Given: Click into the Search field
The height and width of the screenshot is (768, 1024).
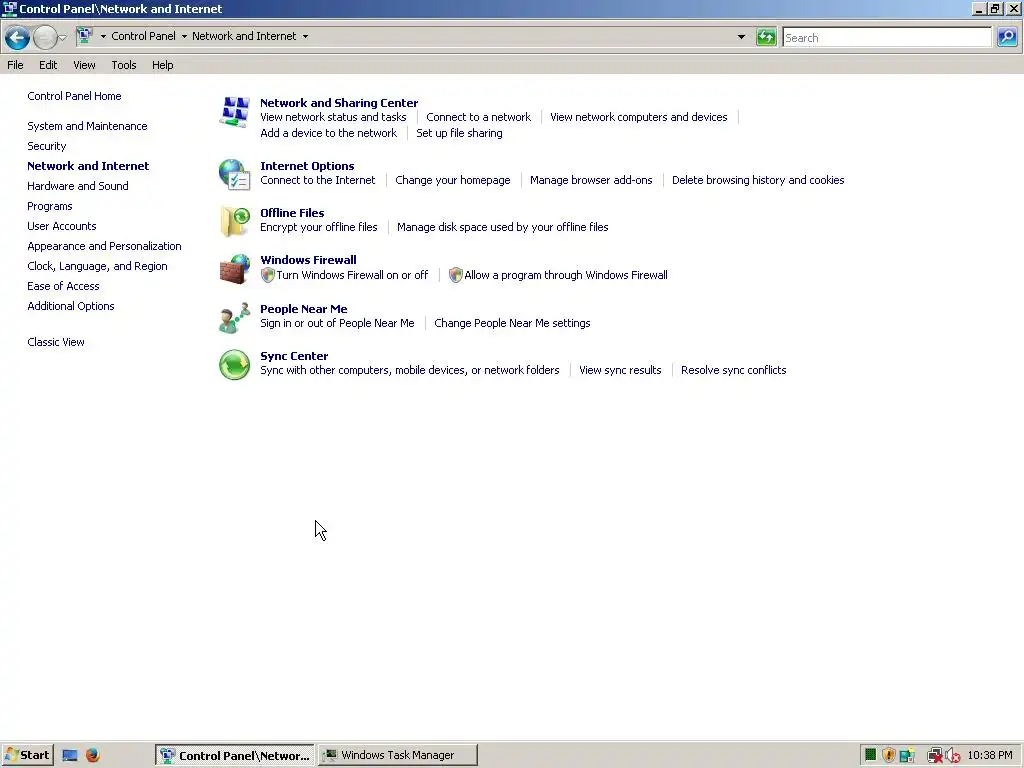Looking at the screenshot, I should point(887,37).
